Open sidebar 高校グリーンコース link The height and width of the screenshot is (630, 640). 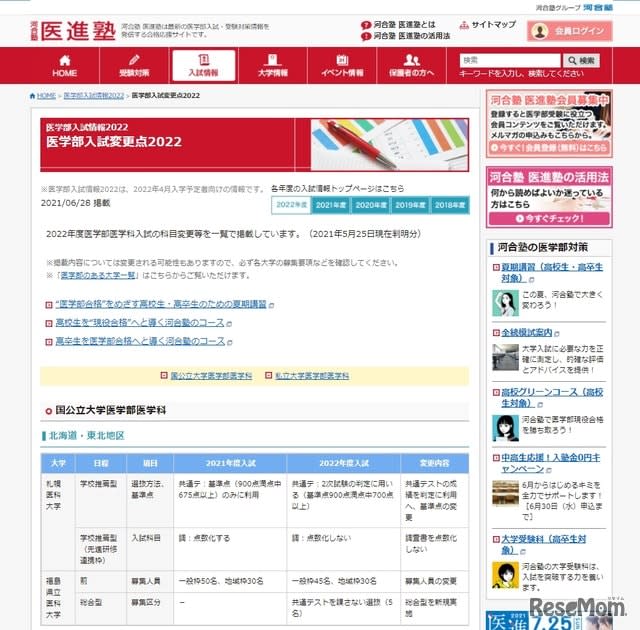point(552,398)
